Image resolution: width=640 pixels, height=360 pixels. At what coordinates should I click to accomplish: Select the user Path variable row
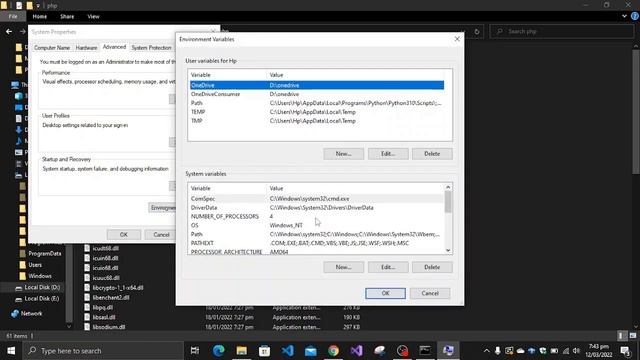coord(317,103)
